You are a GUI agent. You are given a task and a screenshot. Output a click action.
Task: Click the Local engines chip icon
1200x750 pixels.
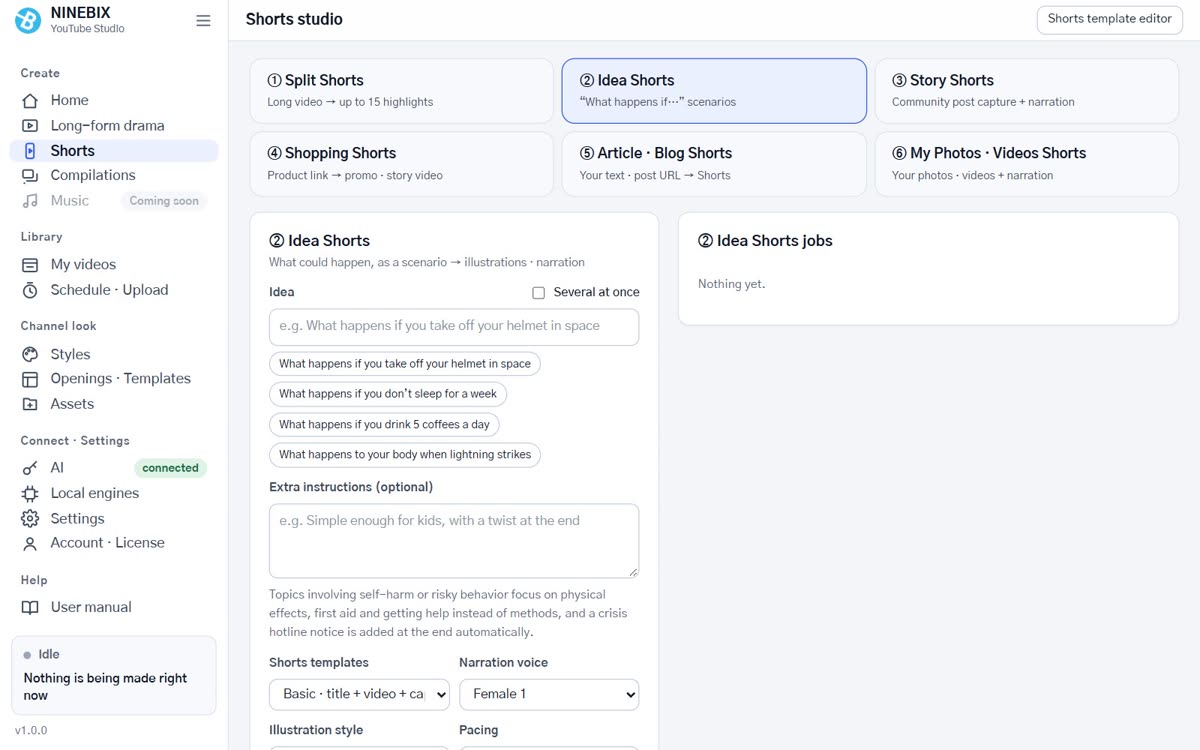coord(30,493)
